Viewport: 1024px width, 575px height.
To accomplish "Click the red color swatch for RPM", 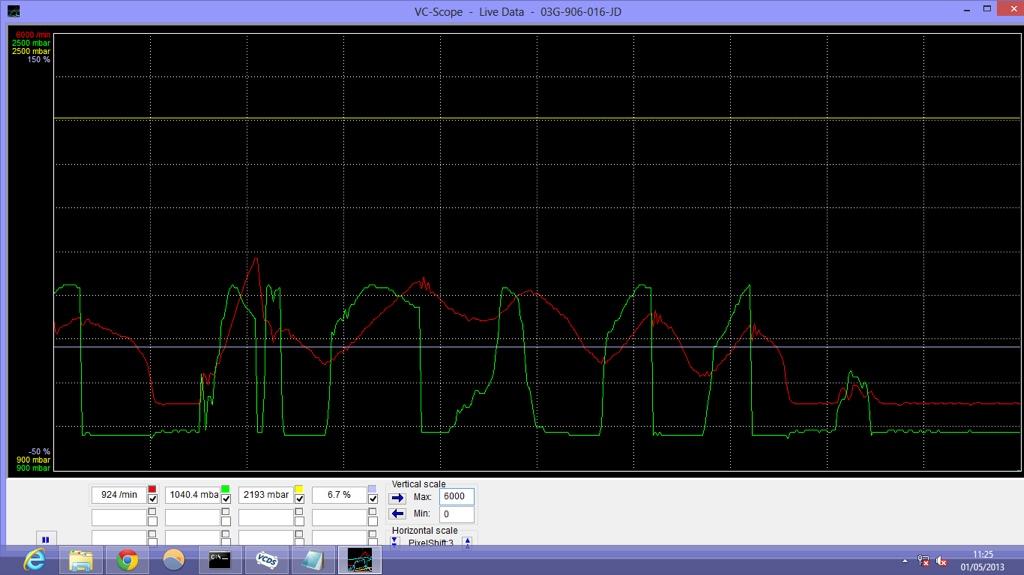I will tap(153, 489).
